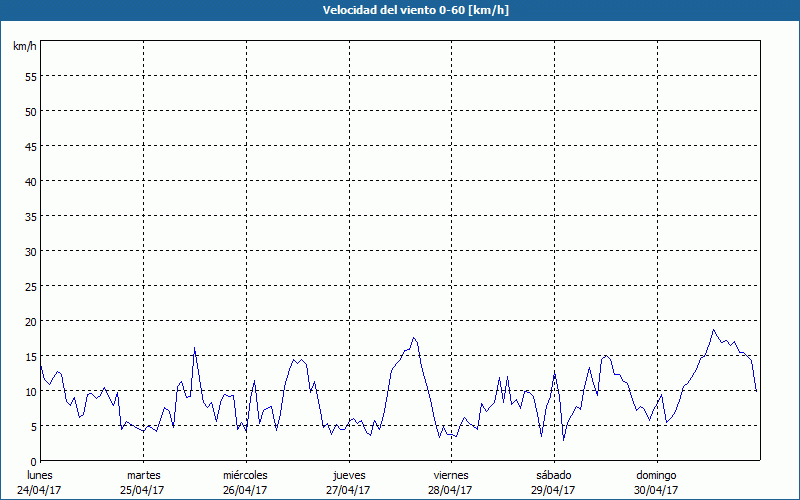800x500 pixels.
Task: Click the sharp wind peak on martes
Action: click(x=194, y=348)
